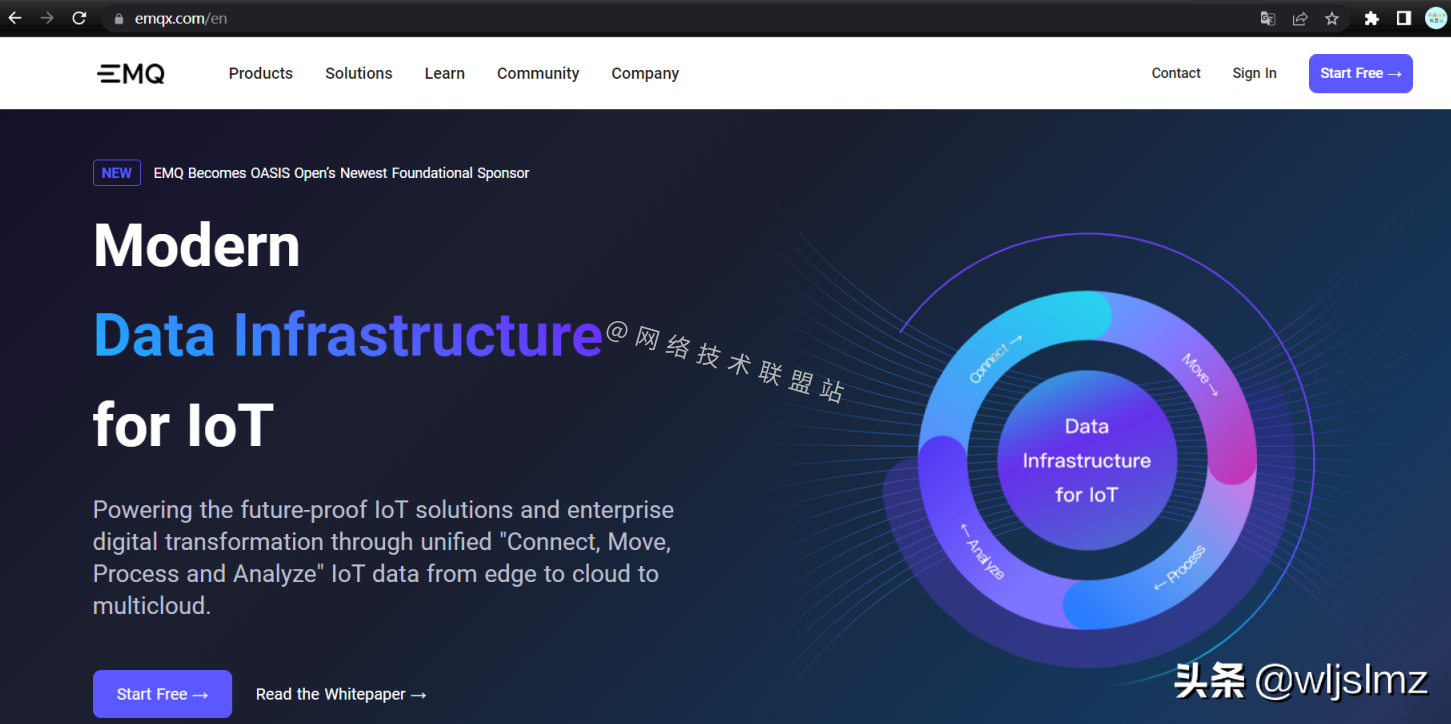Open the extensions puzzle icon

pos(1372,18)
